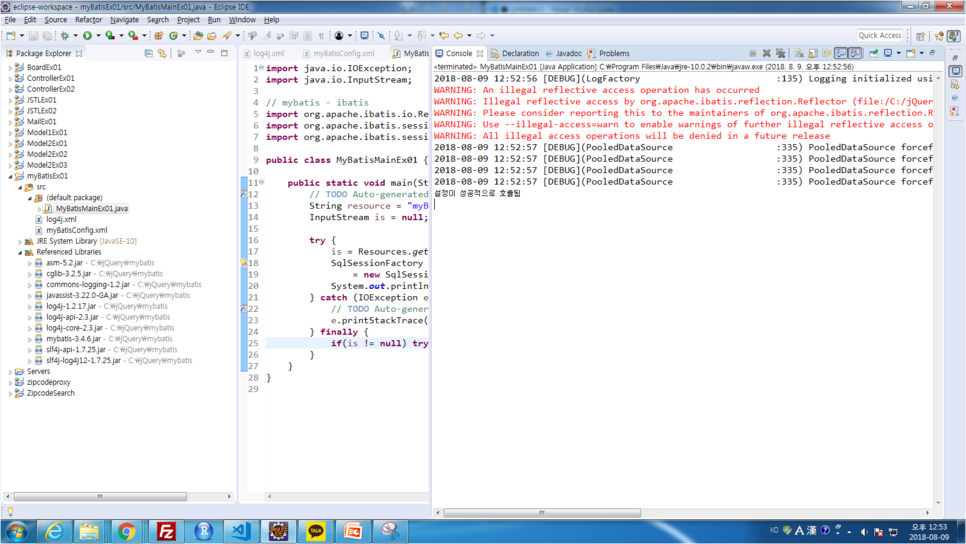Open Package Explorer View Menu triangle
This screenshot has width=966, height=544.
198,53
